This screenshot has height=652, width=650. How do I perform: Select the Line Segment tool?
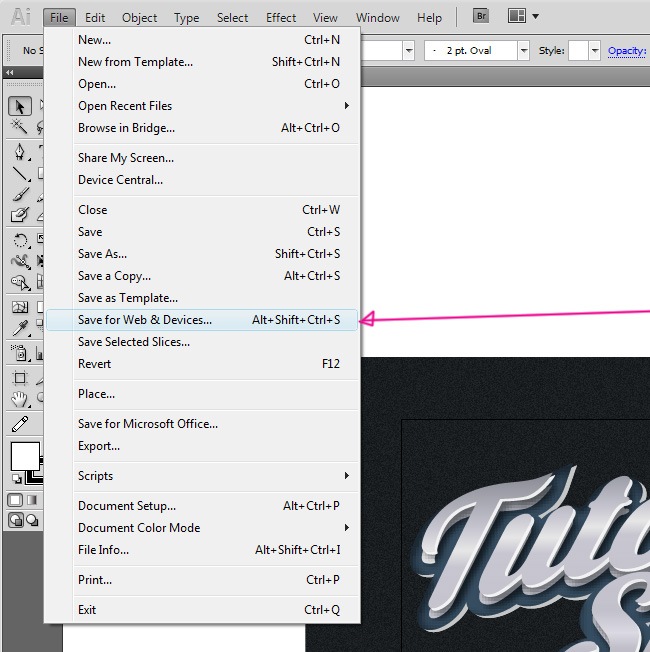(19, 173)
